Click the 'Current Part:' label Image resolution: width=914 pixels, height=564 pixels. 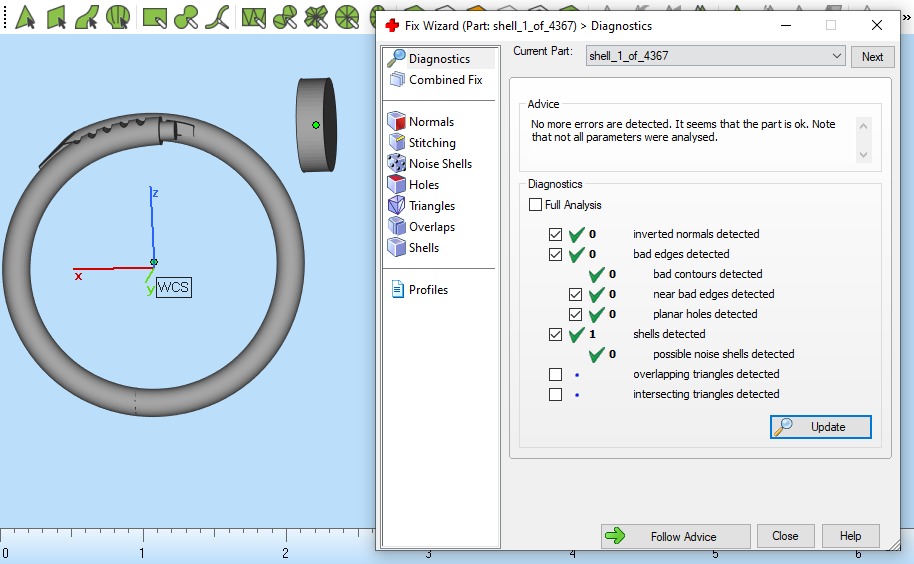543,51
